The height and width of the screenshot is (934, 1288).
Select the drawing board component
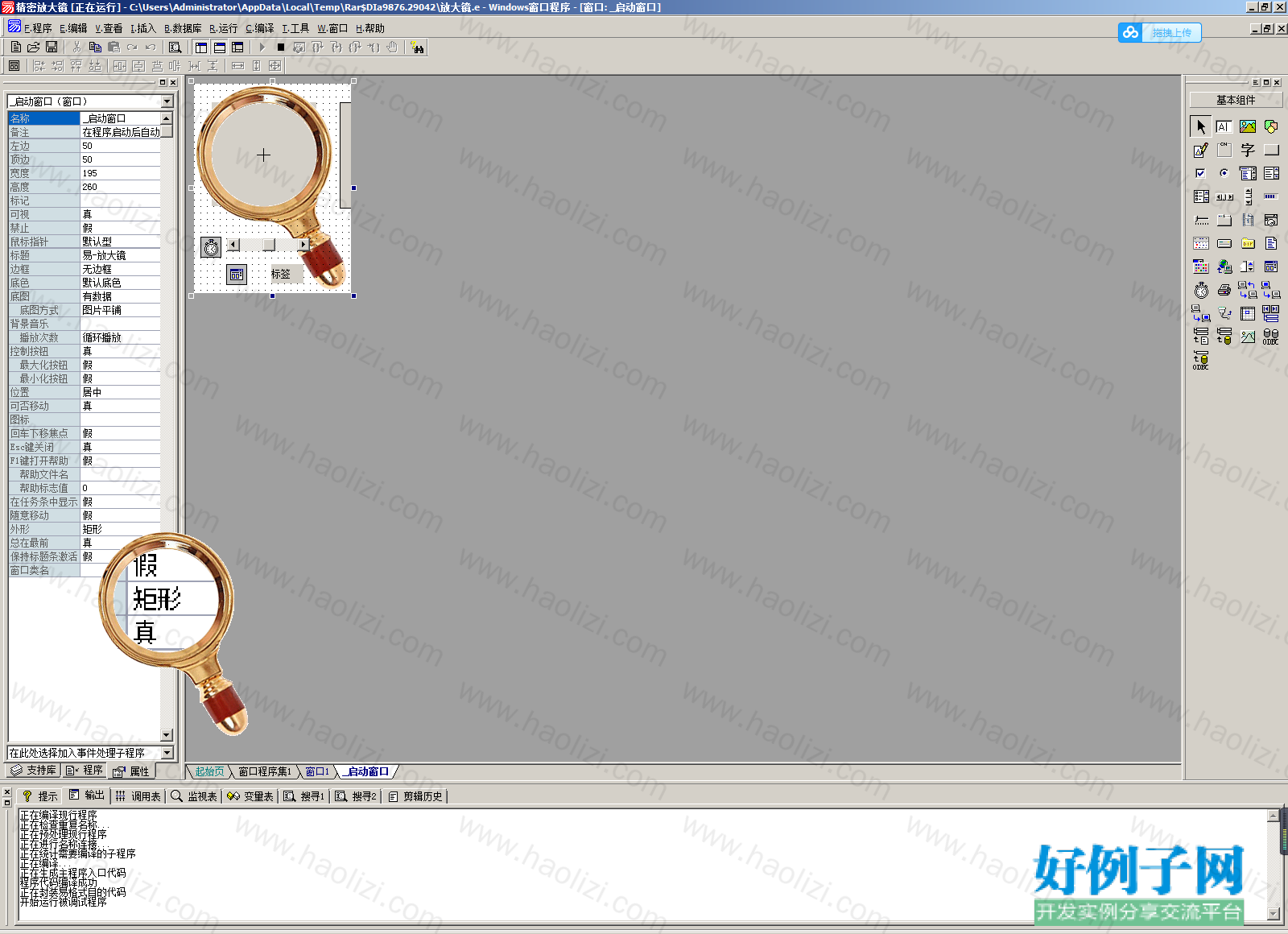1201,150
